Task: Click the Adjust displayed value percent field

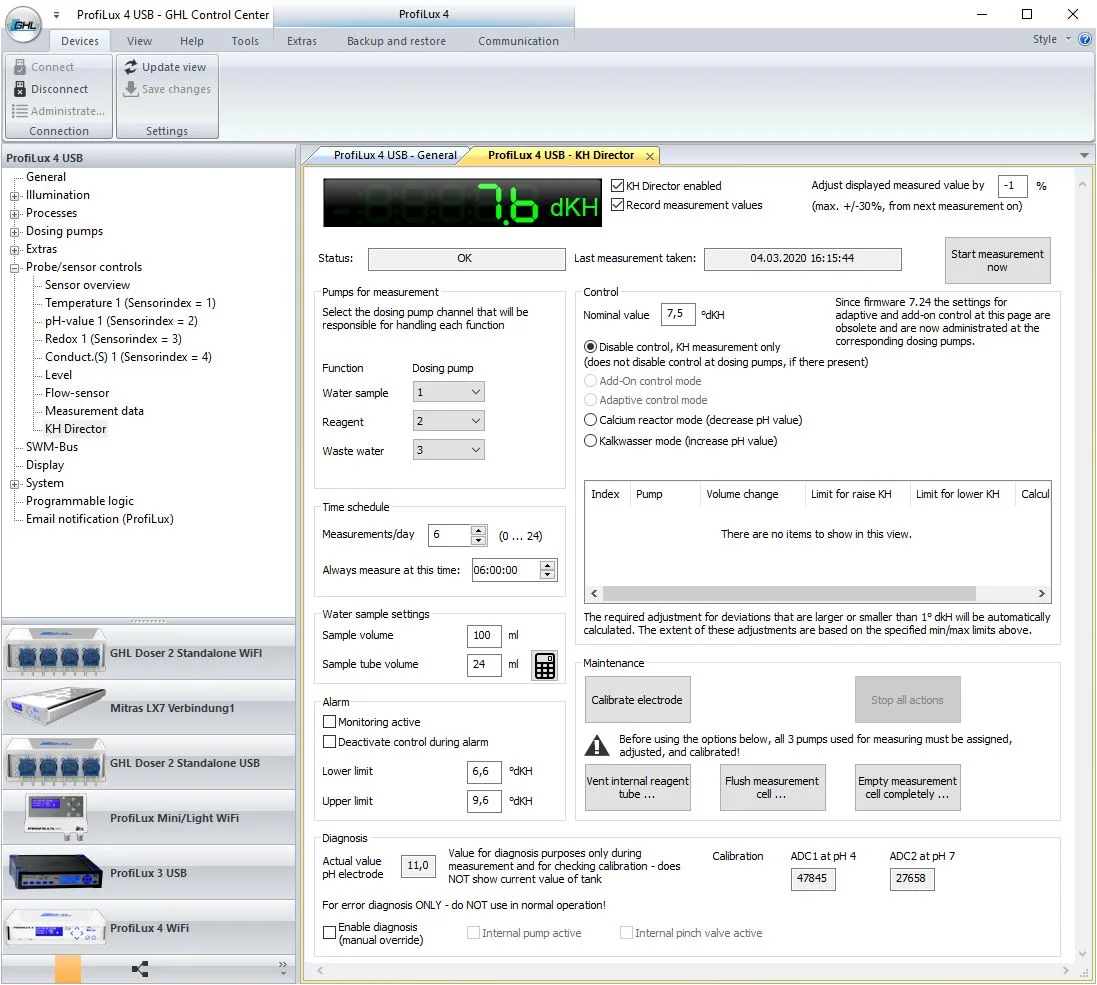Action: pyautogui.click(x=1012, y=186)
